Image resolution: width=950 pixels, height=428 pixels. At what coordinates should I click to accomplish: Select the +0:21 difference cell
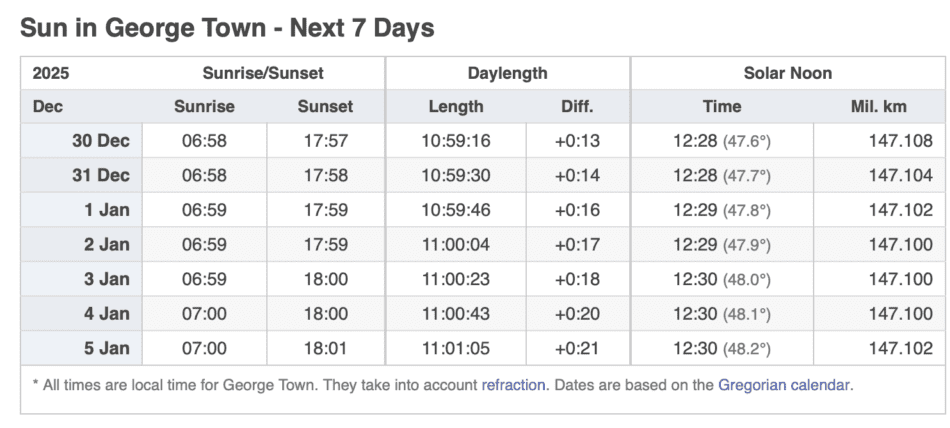pyautogui.click(x=577, y=348)
